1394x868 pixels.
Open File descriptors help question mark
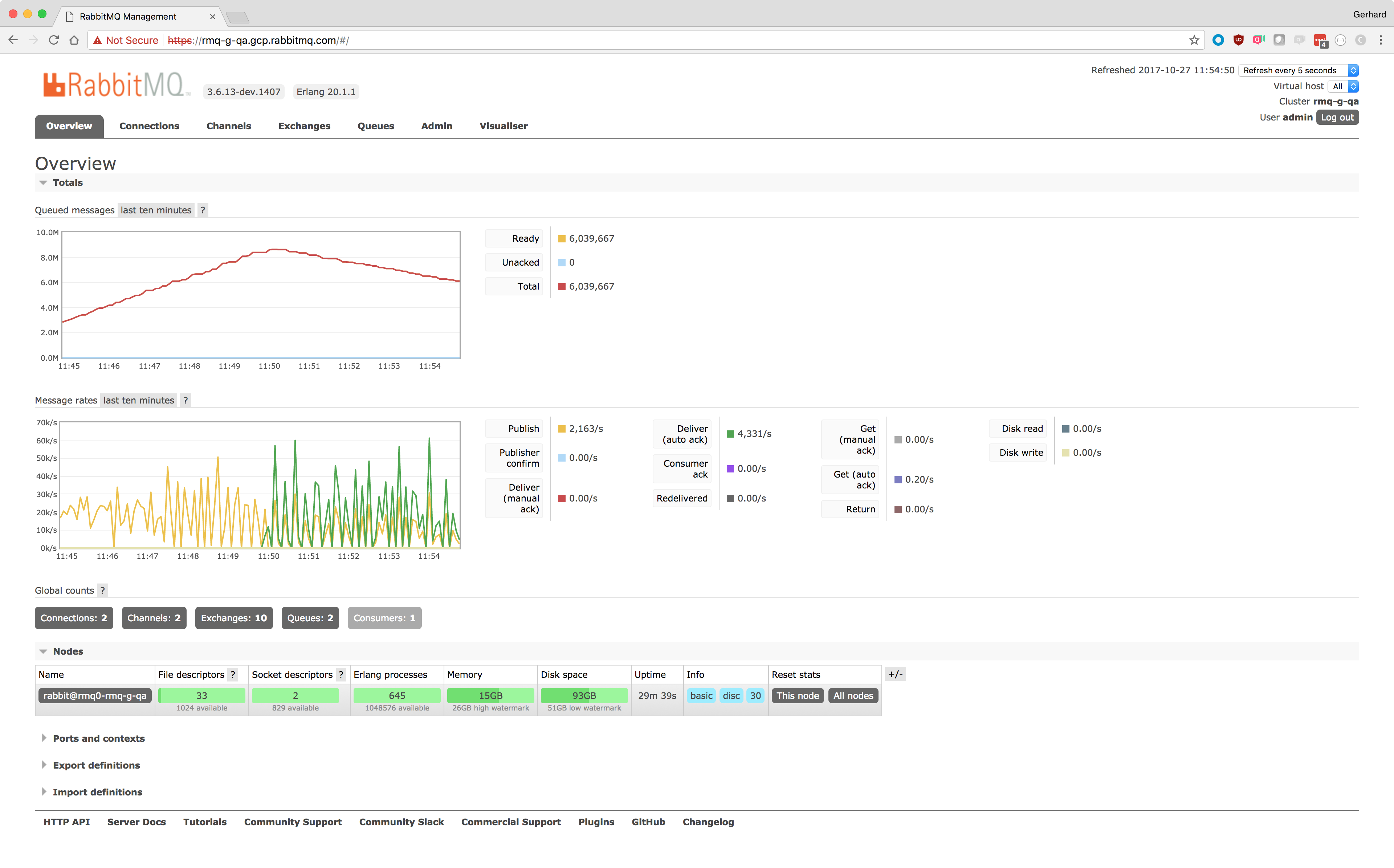coord(233,675)
